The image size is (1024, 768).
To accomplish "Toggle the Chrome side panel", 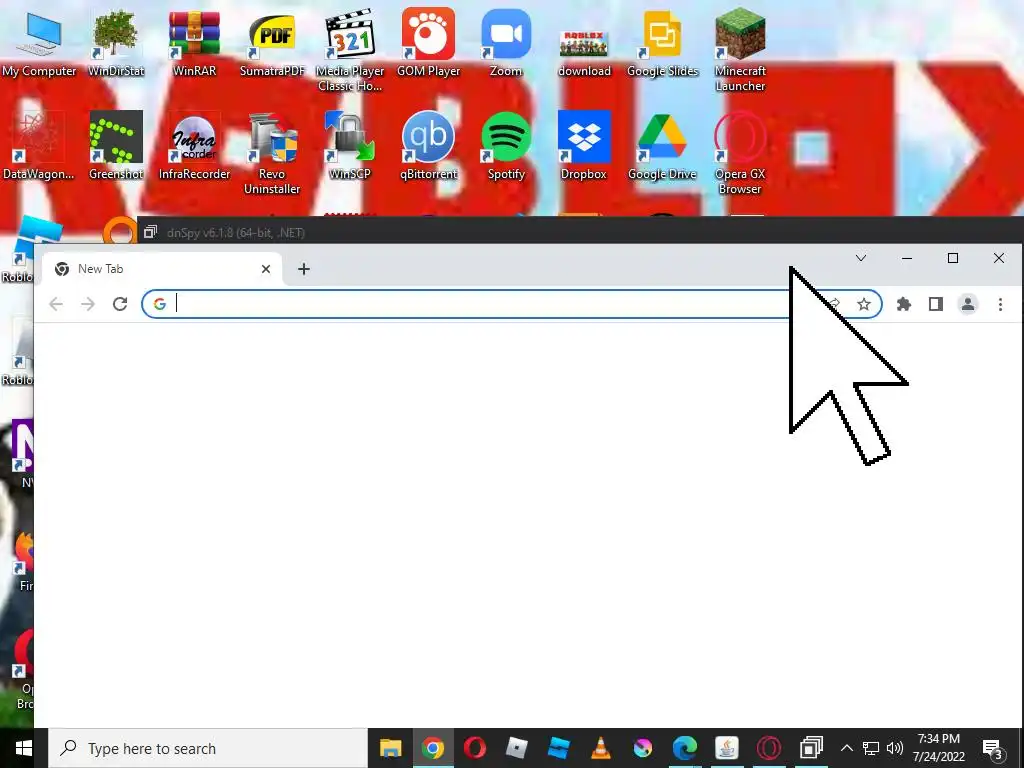I will click(x=936, y=304).
